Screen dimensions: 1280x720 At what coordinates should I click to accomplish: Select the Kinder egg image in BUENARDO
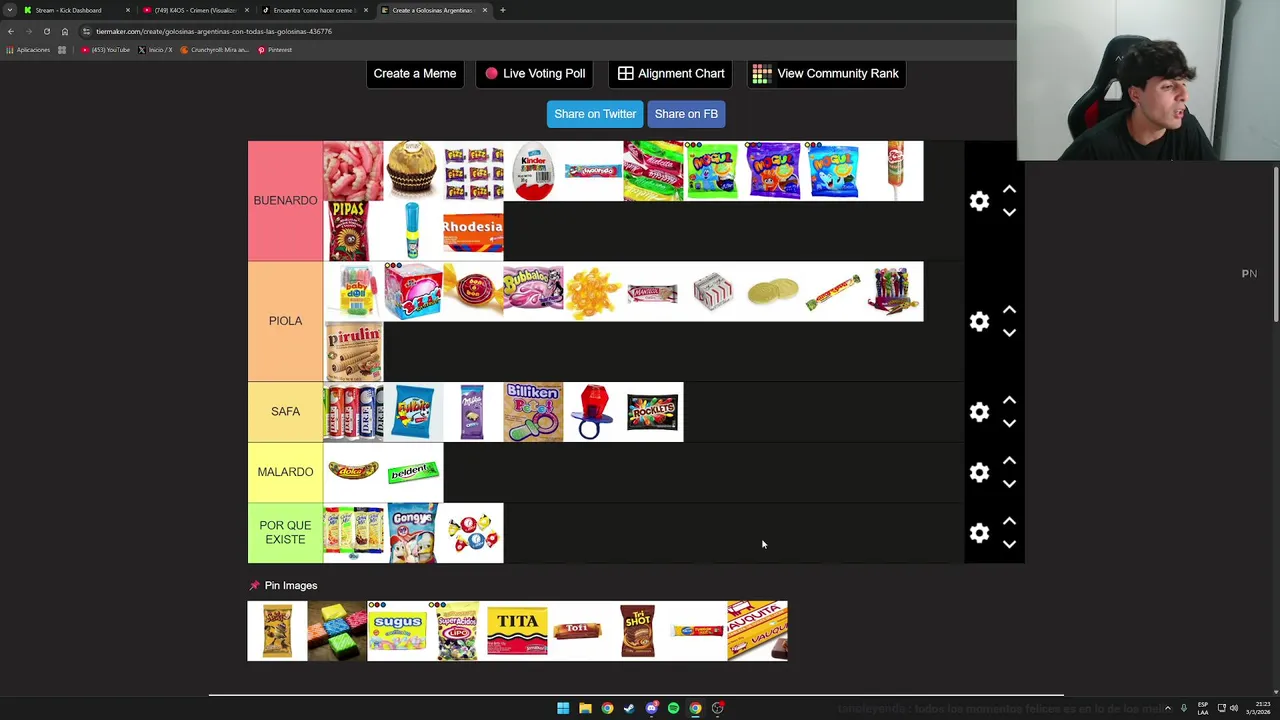[533, 171]
